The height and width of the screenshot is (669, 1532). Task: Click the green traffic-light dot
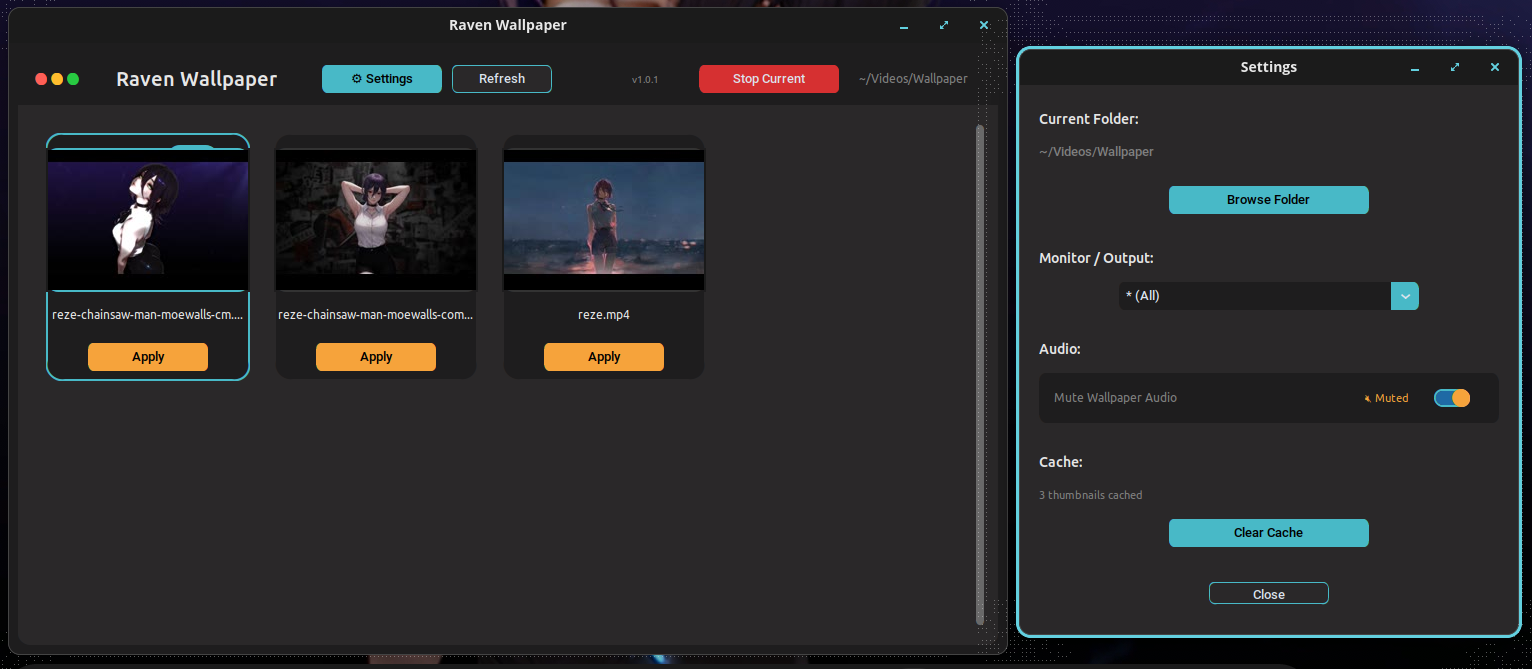73,79
